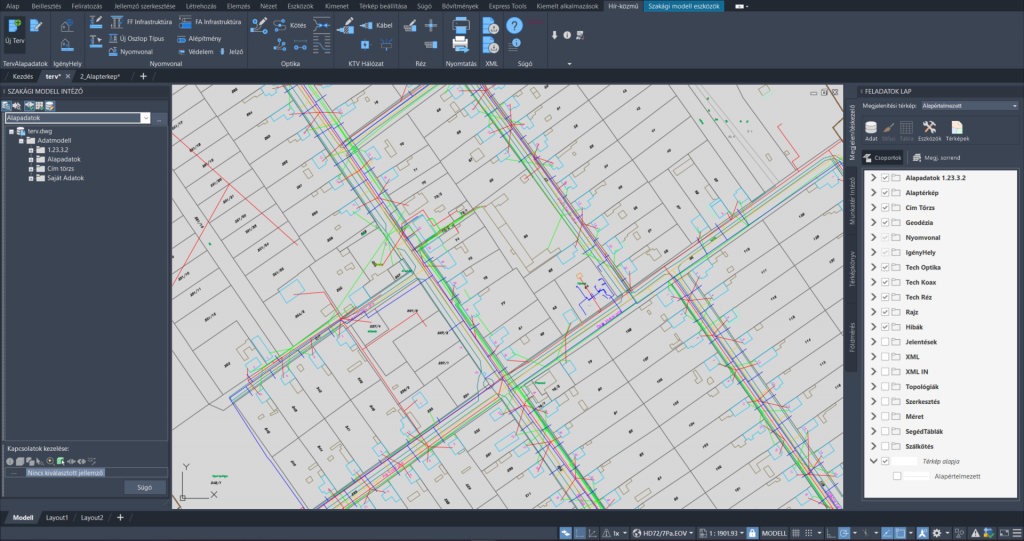Expand the Rajz layer group
Screen dimensions: 1024x541
[873, 312]
